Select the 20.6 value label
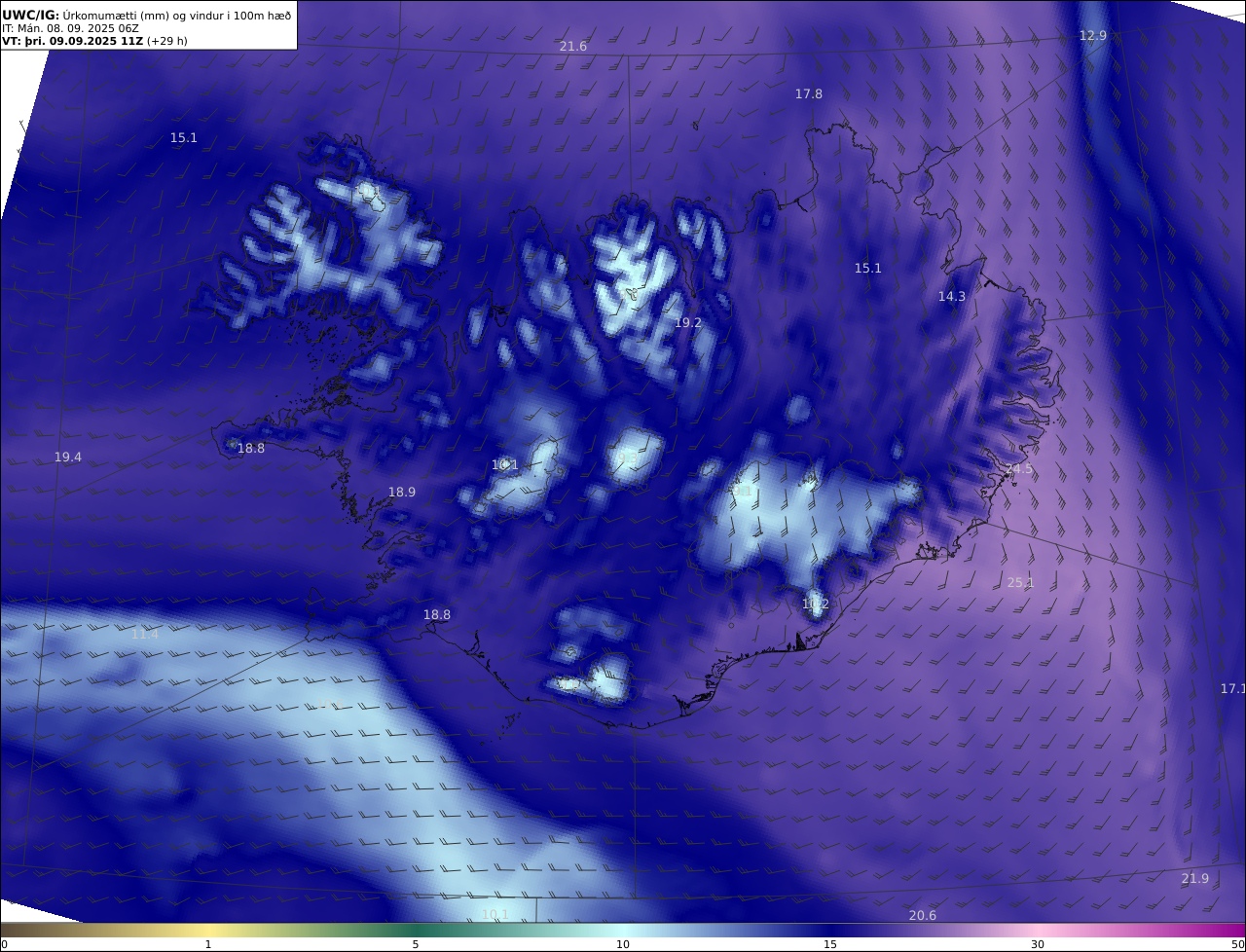The height and width of the screenshot is (952, 1246). [922, 915]
